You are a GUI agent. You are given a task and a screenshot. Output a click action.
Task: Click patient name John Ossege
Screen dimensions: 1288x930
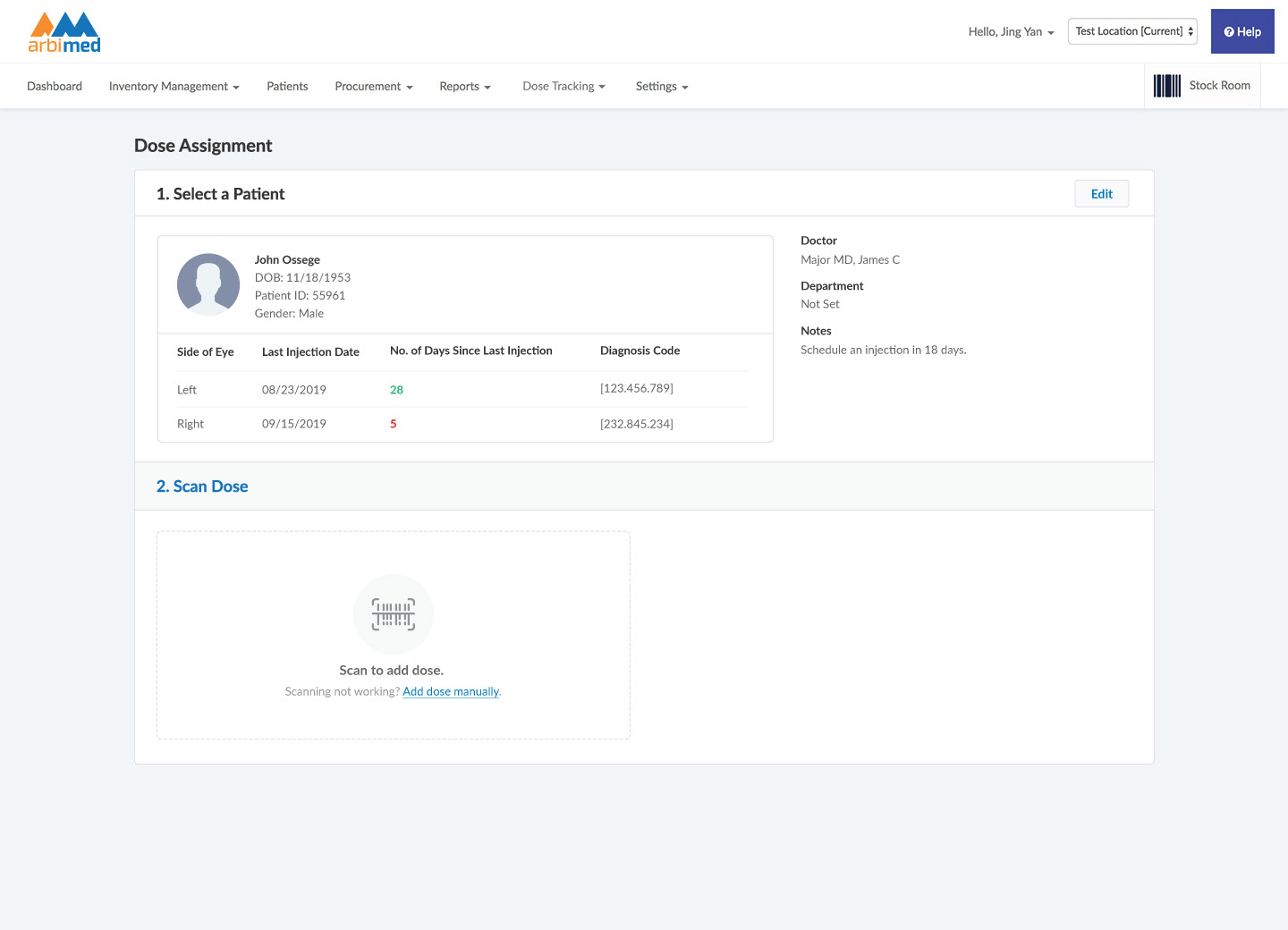(287, 259)
